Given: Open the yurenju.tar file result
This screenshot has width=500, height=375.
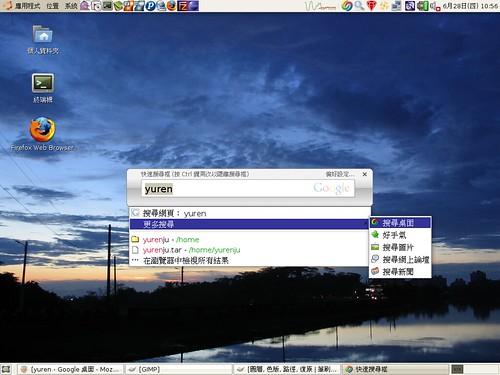Looking at the screenshot, I should pyautogui.click(x=250, y=250).
